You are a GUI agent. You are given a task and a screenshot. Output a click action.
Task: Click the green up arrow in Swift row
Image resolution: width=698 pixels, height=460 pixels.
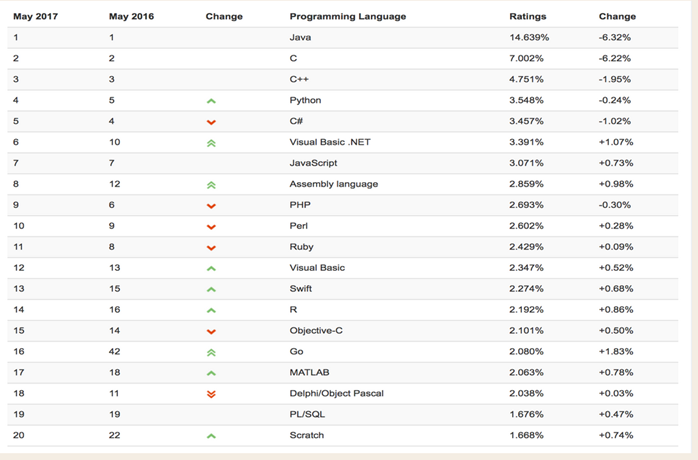pyautogui.click(x=211, y=289)
